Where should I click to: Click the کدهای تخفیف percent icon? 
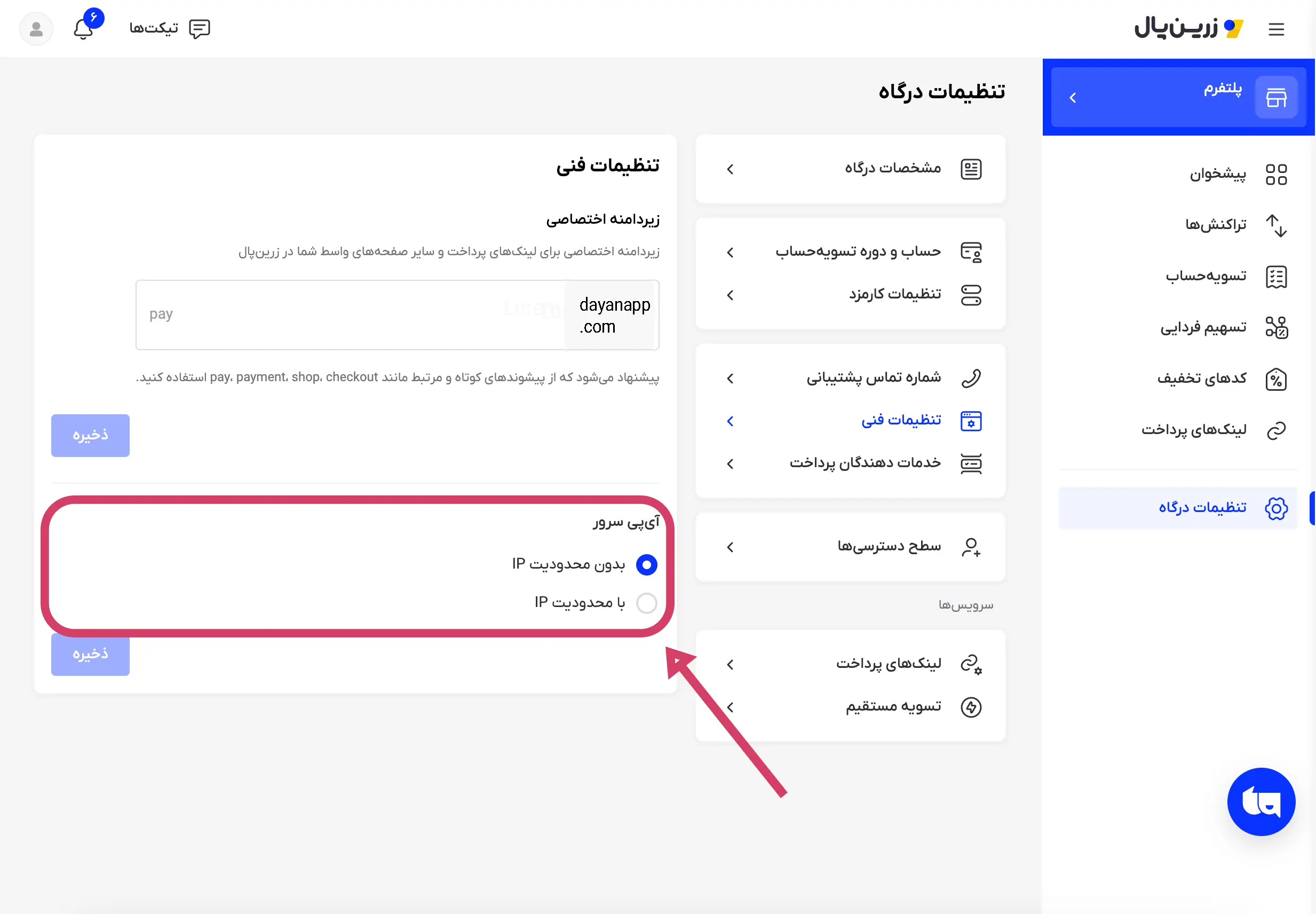point(1276,380)
